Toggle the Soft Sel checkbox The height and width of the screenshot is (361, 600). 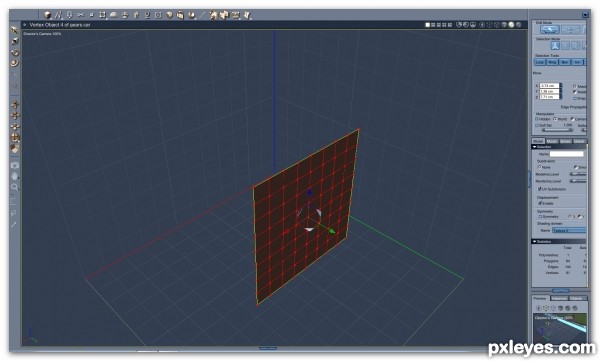coord(537,125)
